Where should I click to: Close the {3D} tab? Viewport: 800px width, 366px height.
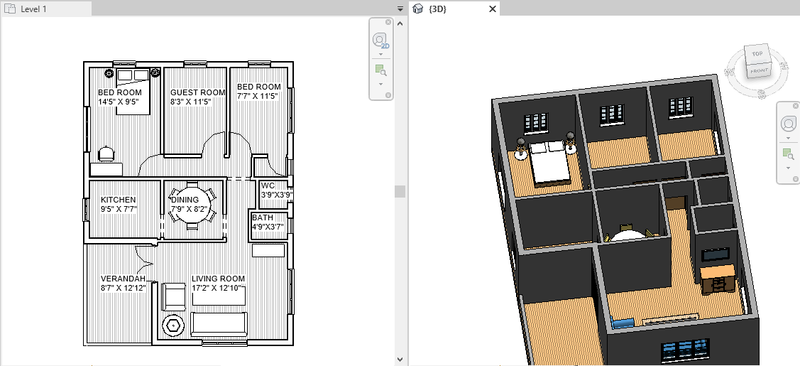492,9
